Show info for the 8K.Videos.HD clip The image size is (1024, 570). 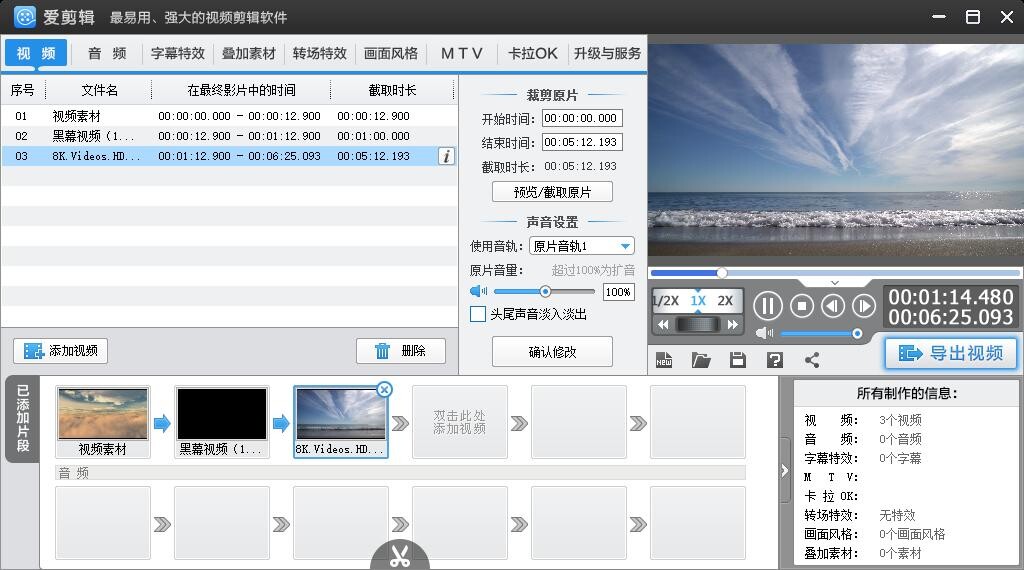[446, 156]
